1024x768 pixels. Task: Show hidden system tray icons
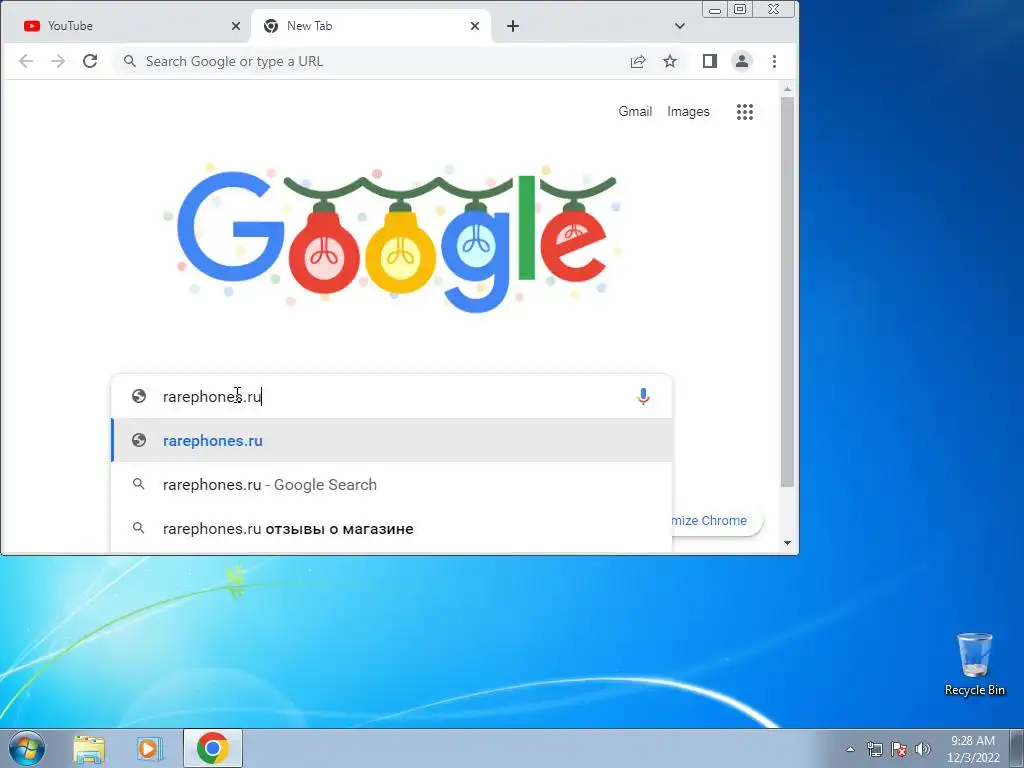pos(850,749)
